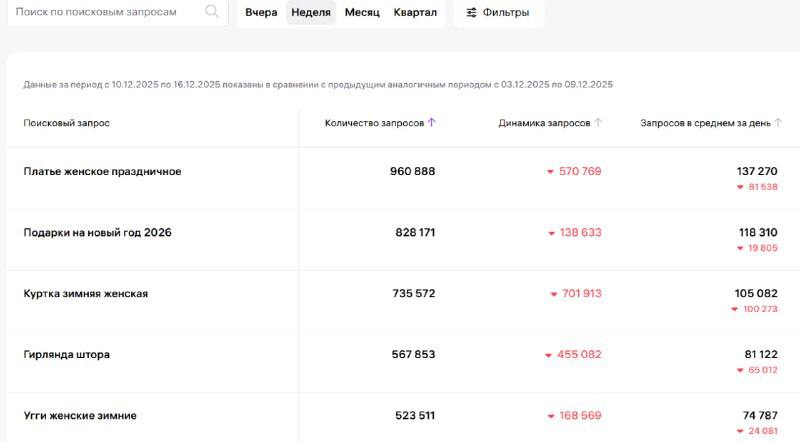Sort by Количество запросов arrow
800x442 pixels.
432,123
